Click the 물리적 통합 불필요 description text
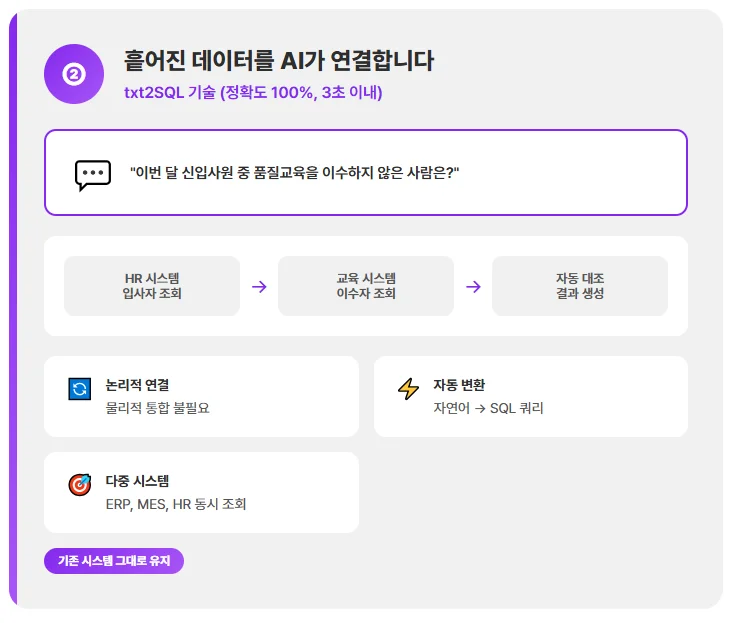This screenshot has height=623, width=736. click(x=157, y=408)
